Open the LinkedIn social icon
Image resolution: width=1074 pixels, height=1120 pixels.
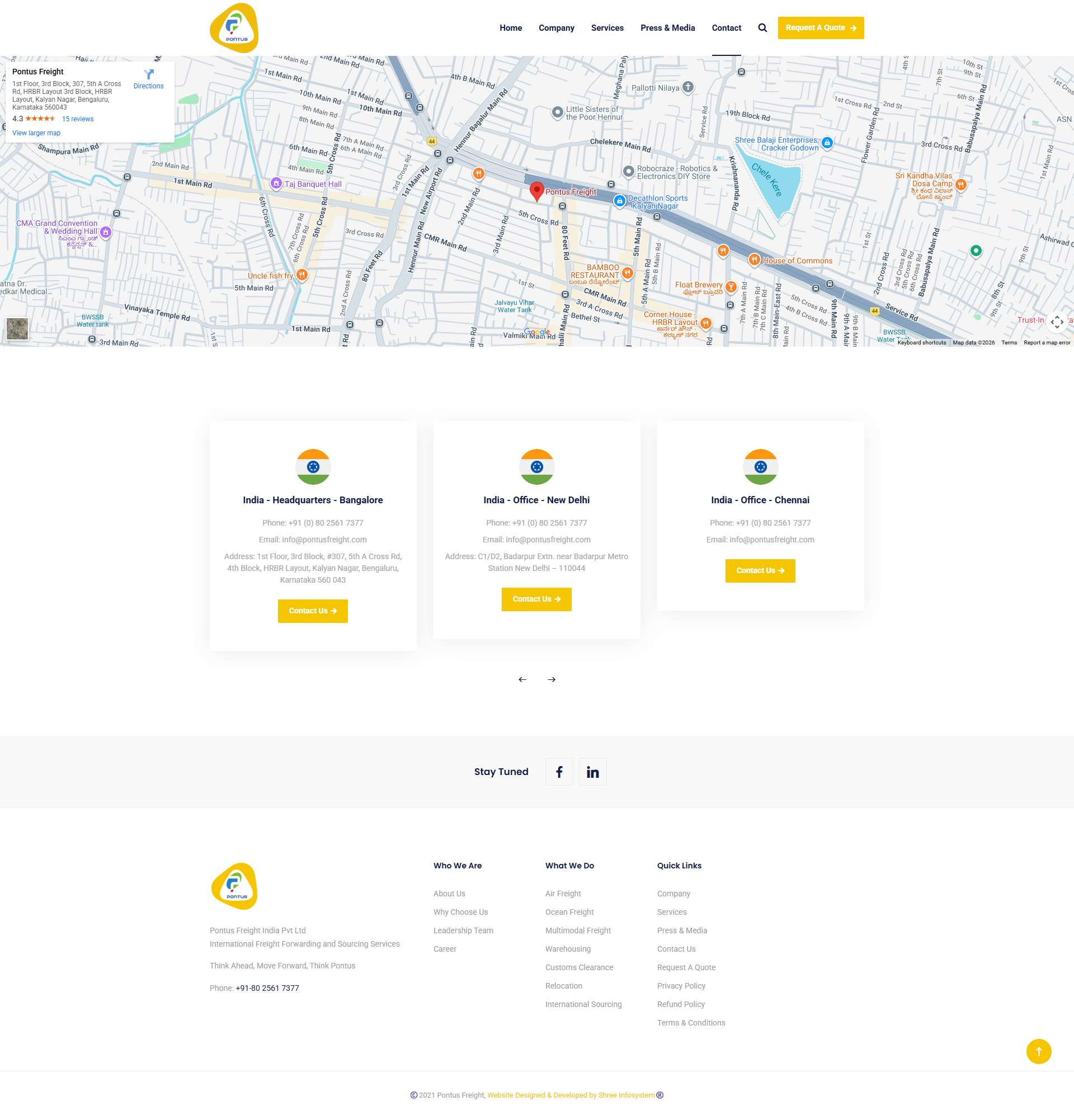(x=592, y=772)
